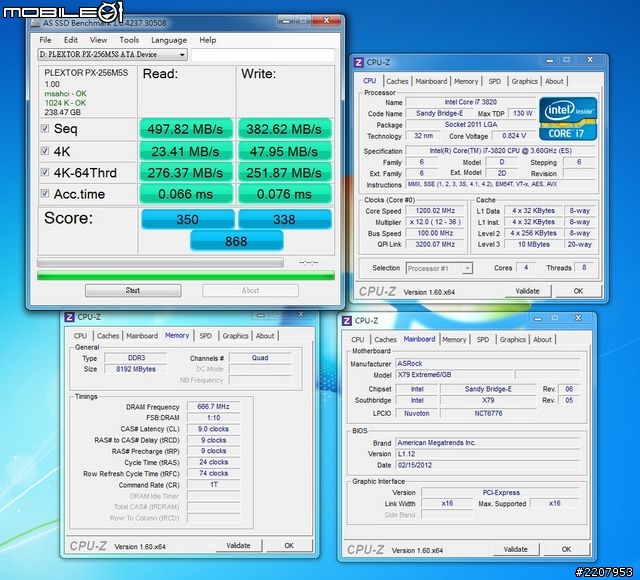Open About tab in top CPU-Z window
The width and height of the screenshot is (640, 580).
point(554,81)
